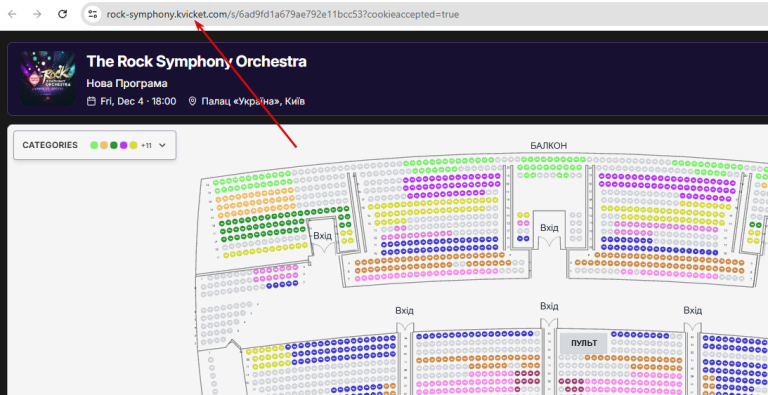
Task: Open site information icon in address bar
Action: coord(93,14)
